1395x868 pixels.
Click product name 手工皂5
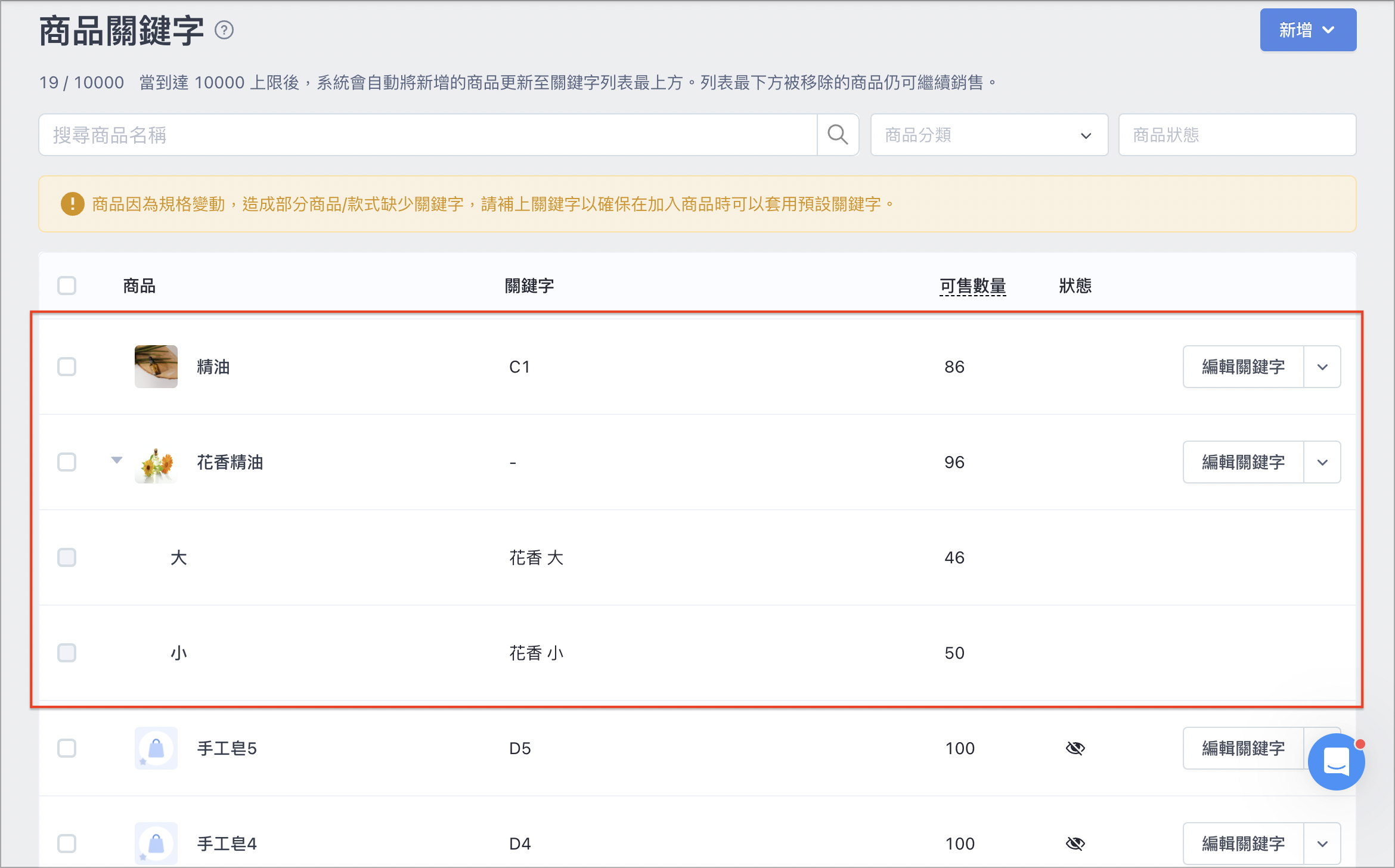click(x=227, y=748)
